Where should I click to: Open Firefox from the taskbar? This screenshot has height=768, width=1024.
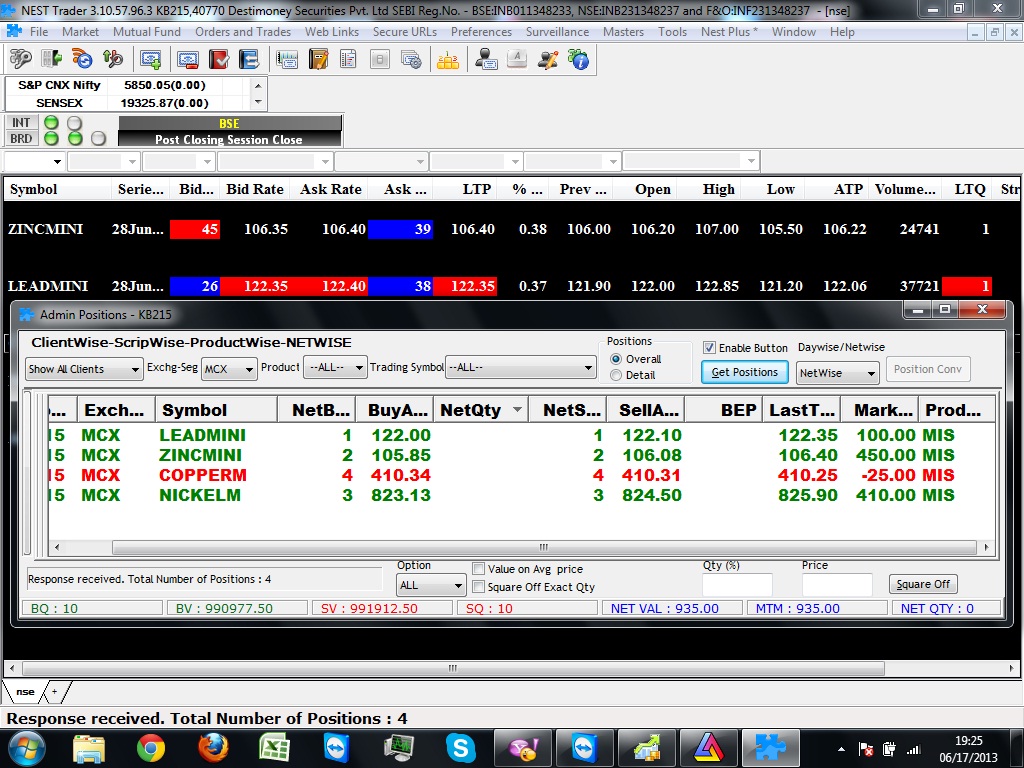click(213, 748)
